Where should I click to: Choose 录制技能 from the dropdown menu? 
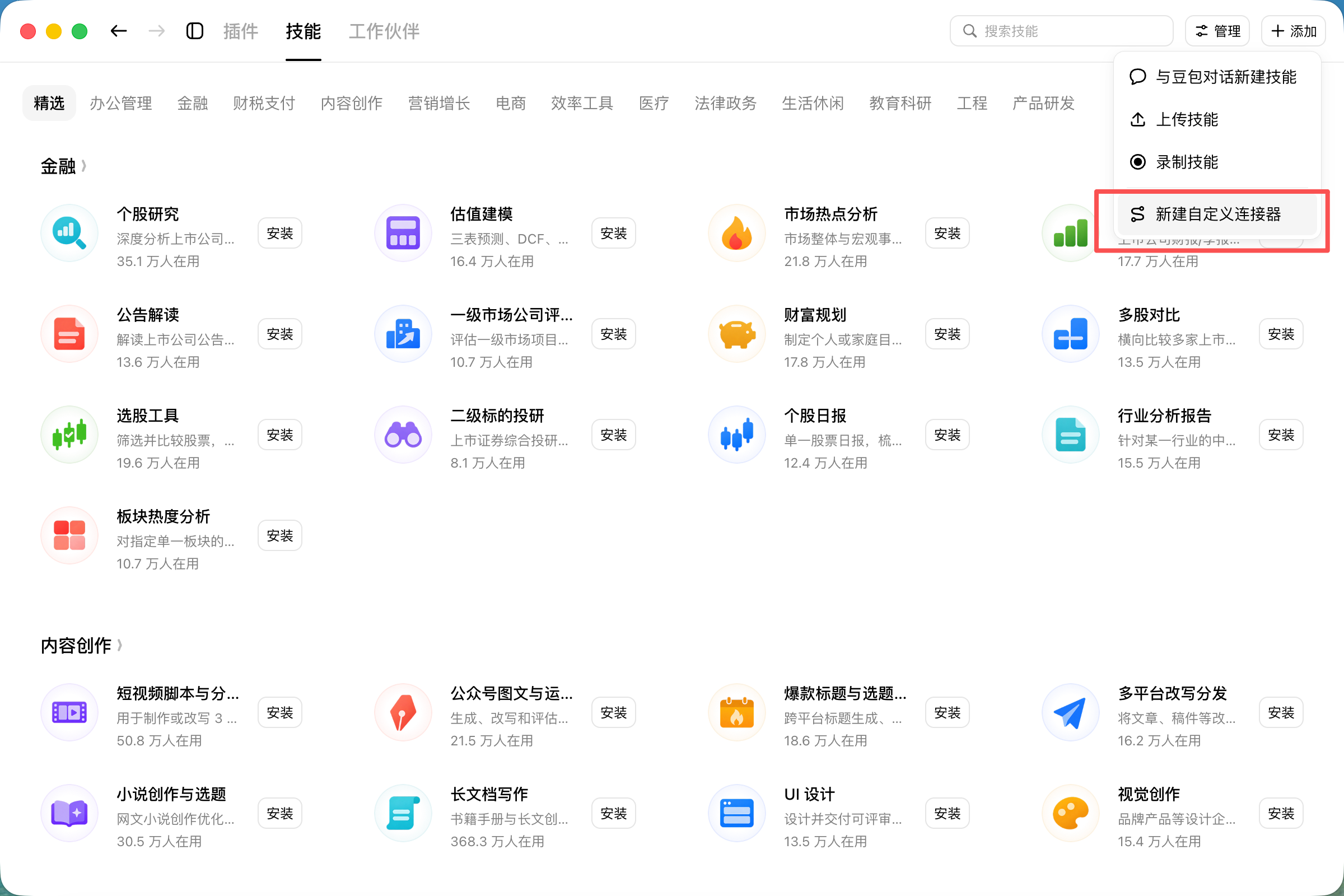pyautogui.click(x=1217, y=162)
